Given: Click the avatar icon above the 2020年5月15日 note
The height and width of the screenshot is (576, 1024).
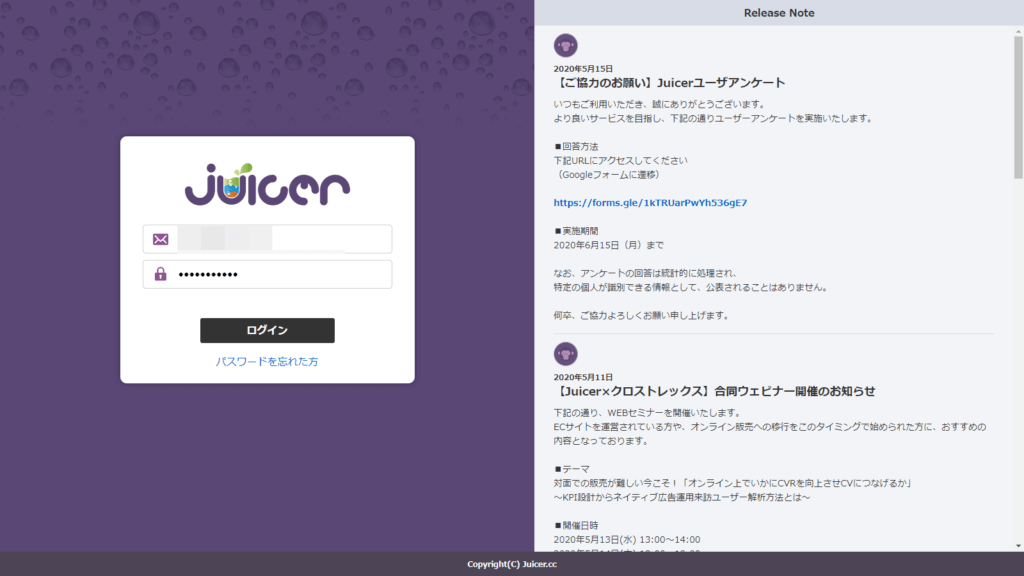Looking at the screenshot, I should (x=566, y=46).
